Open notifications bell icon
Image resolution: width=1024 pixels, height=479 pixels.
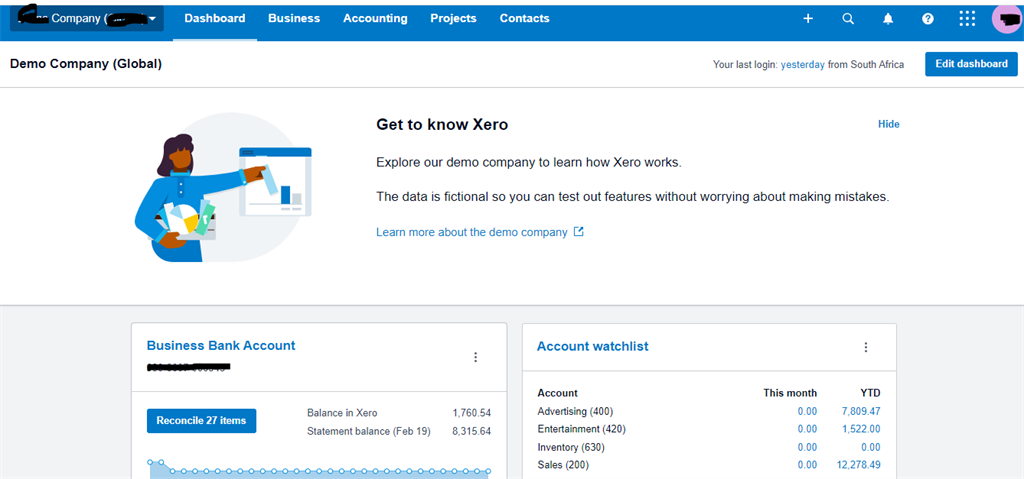[888, 19]
